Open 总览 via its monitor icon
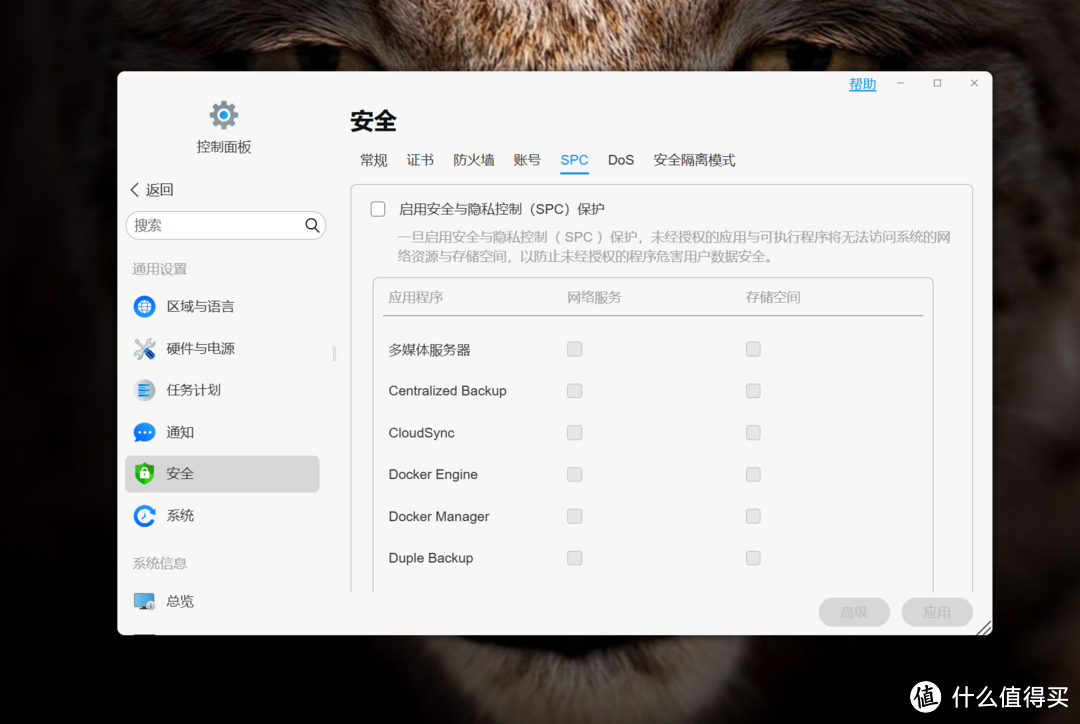 pos(144,601)
